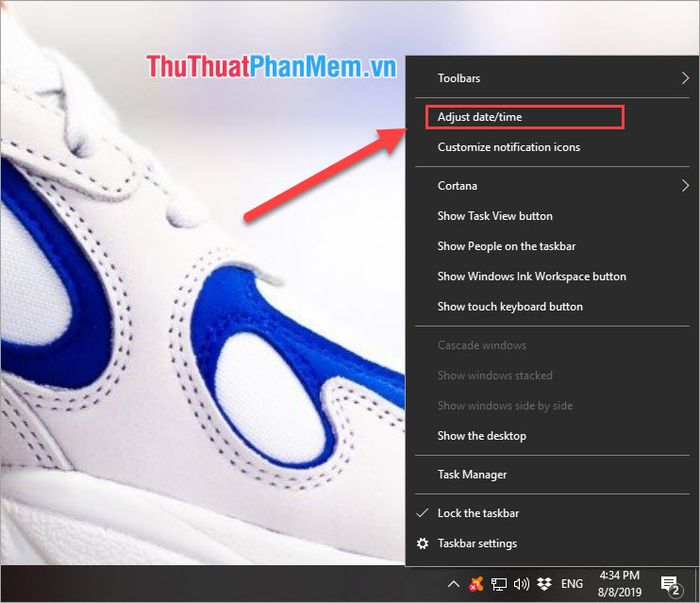Click the antivirus icon in the system tray
This screenshot has width=700, height=603.
[x=476, y=584]
